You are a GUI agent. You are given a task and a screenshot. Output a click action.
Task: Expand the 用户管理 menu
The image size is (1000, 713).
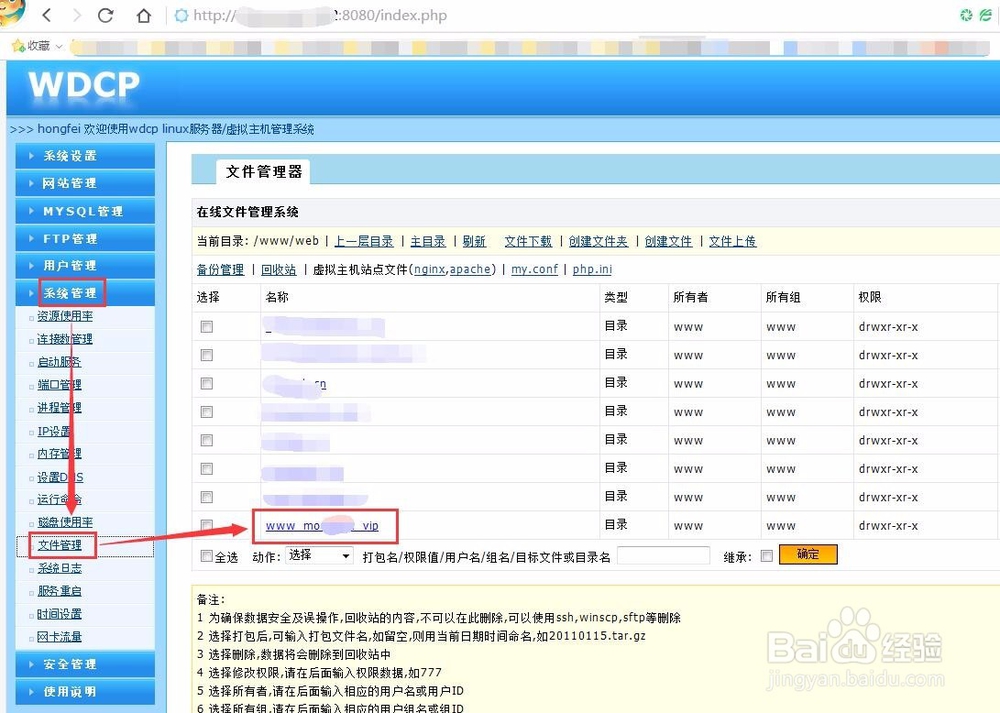point(85,265)
